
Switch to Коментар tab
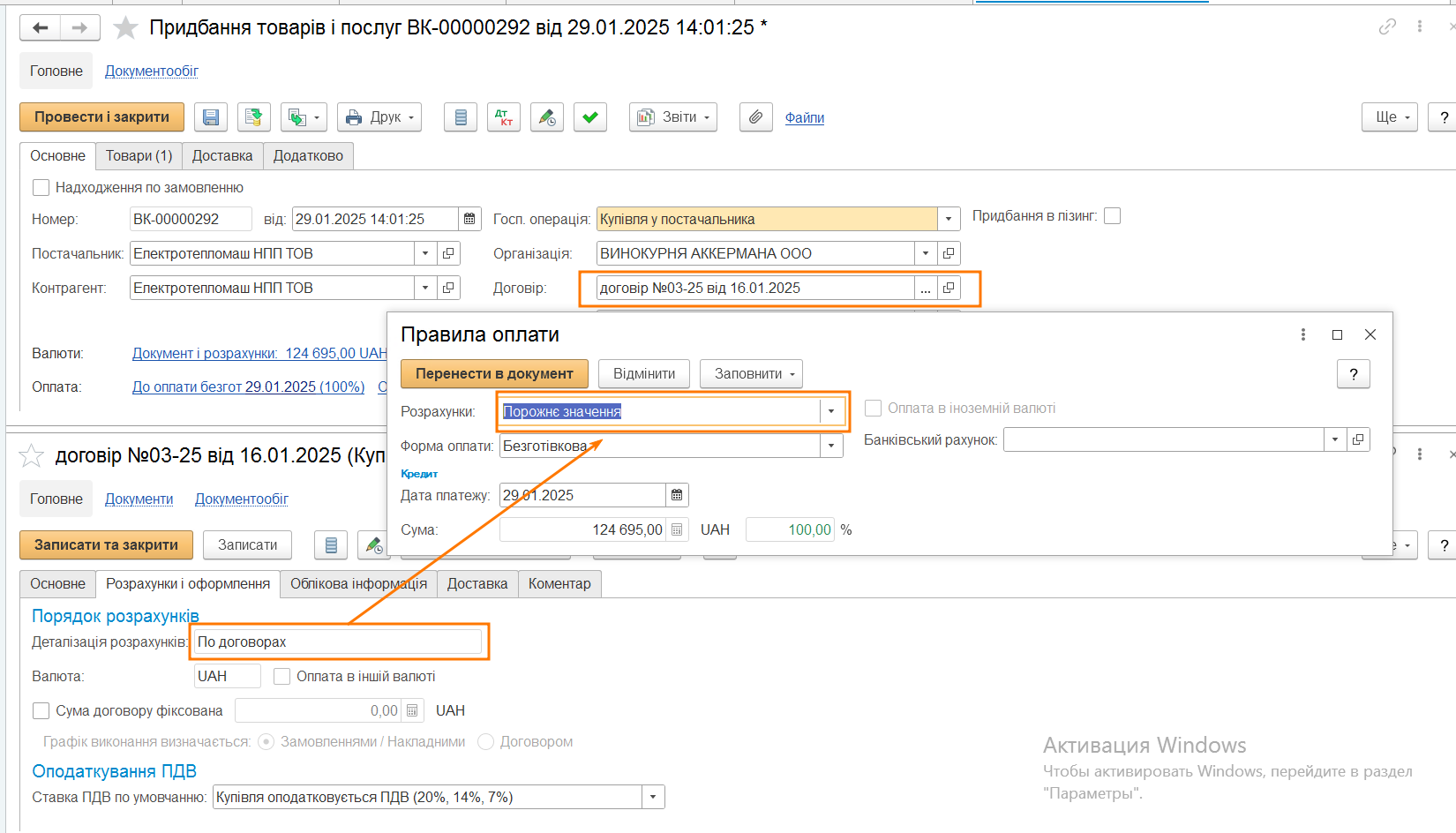click(x=559, y=583)
